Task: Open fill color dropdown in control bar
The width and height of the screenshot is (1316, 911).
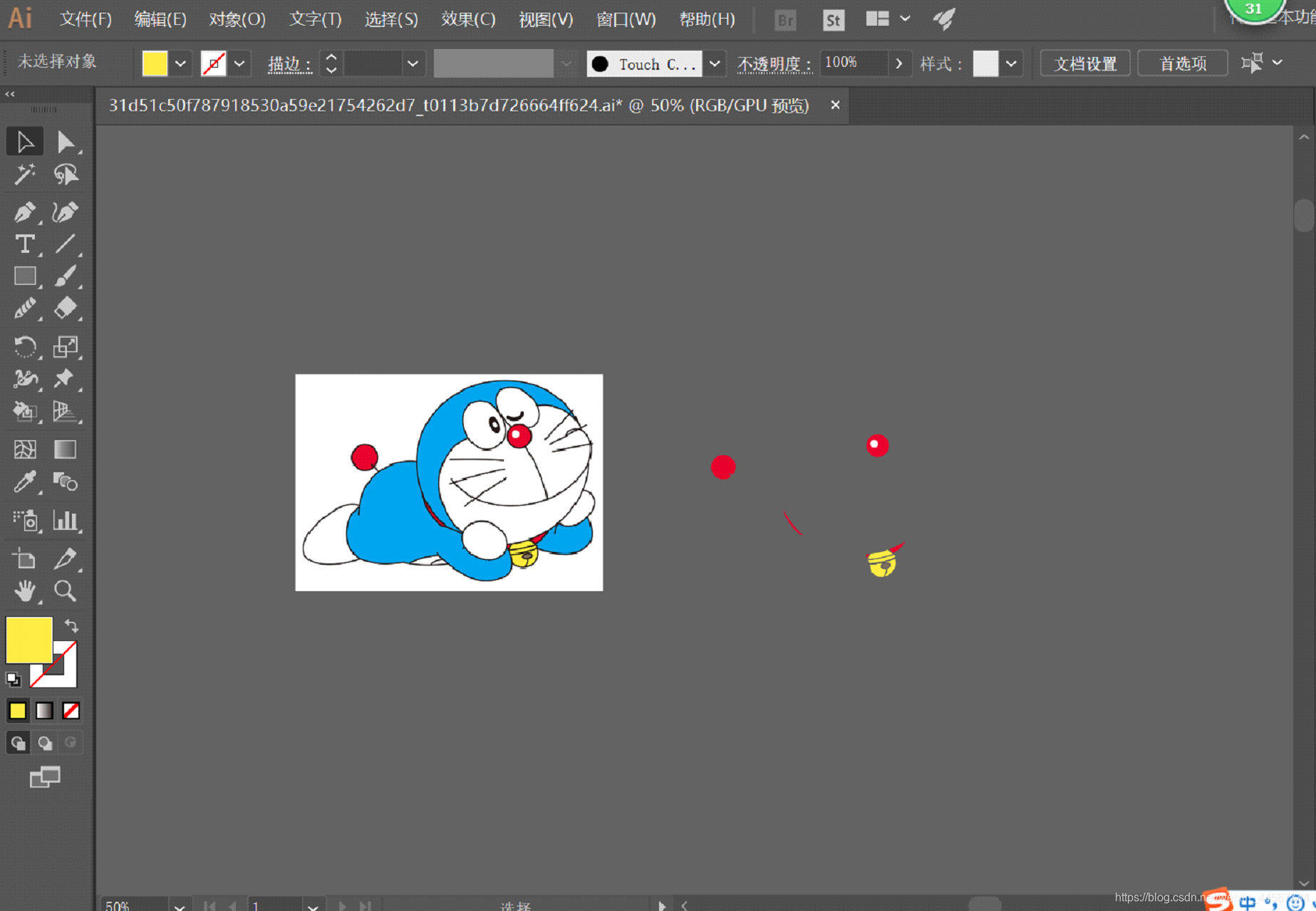Action: 180,63
